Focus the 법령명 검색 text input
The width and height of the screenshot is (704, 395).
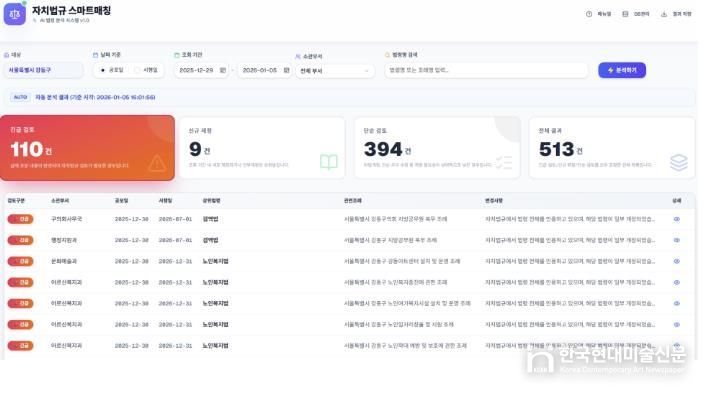click(x=486, y=70)
